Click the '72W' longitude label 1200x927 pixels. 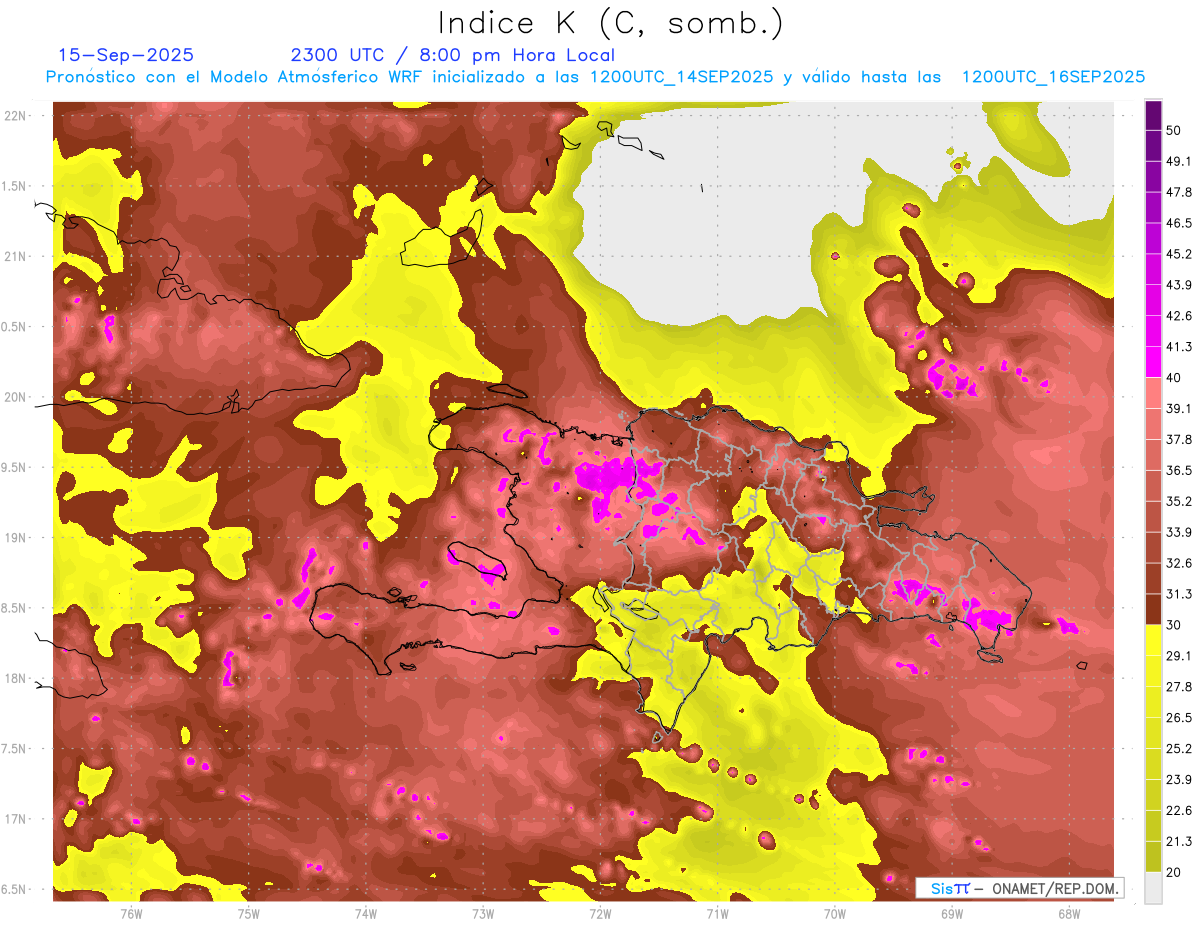[x=600, y=914]
